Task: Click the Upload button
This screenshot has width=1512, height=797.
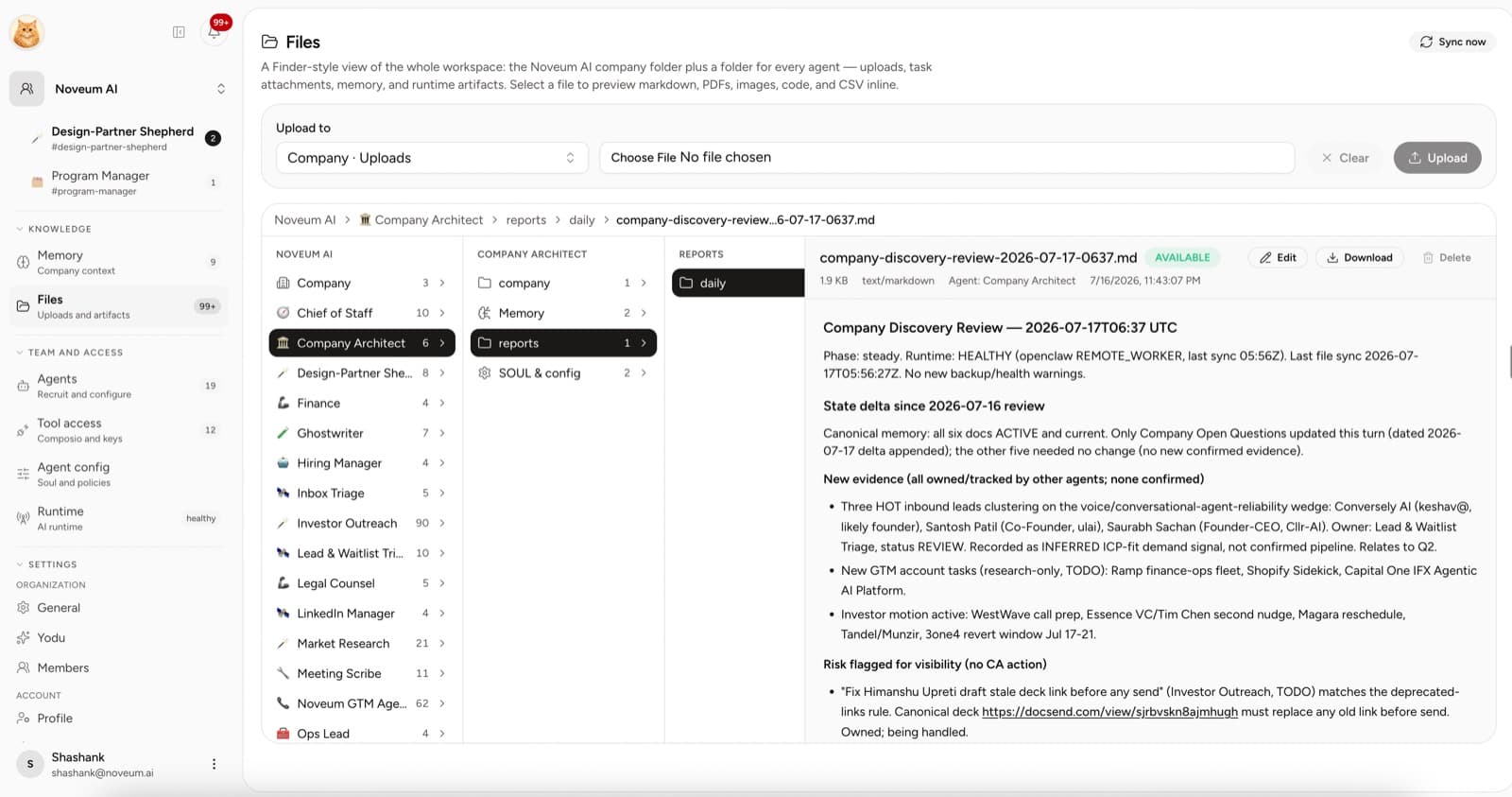Action: [1437, 158]
